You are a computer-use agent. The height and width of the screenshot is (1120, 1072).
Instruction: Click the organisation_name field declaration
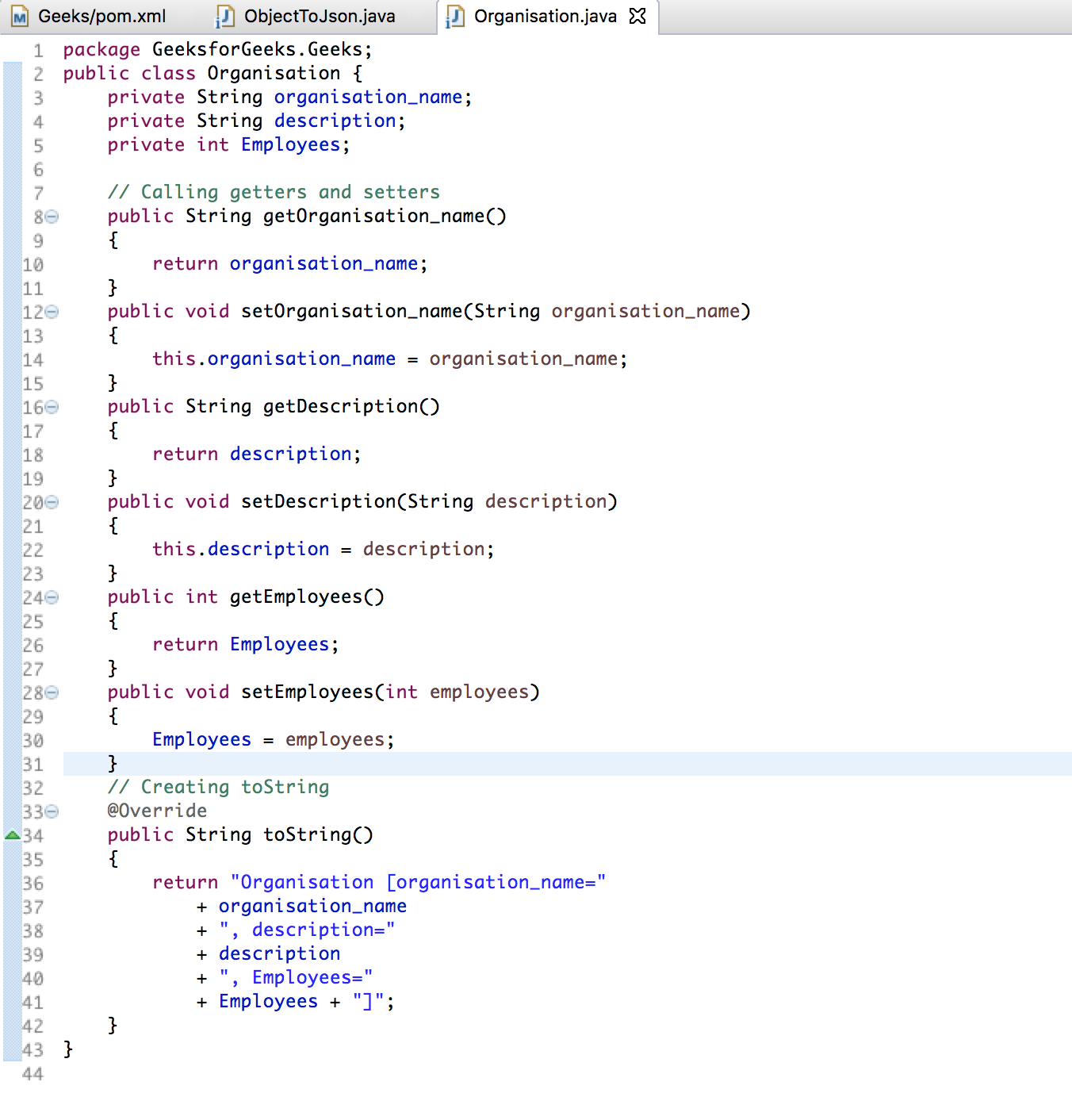(289, 97)
